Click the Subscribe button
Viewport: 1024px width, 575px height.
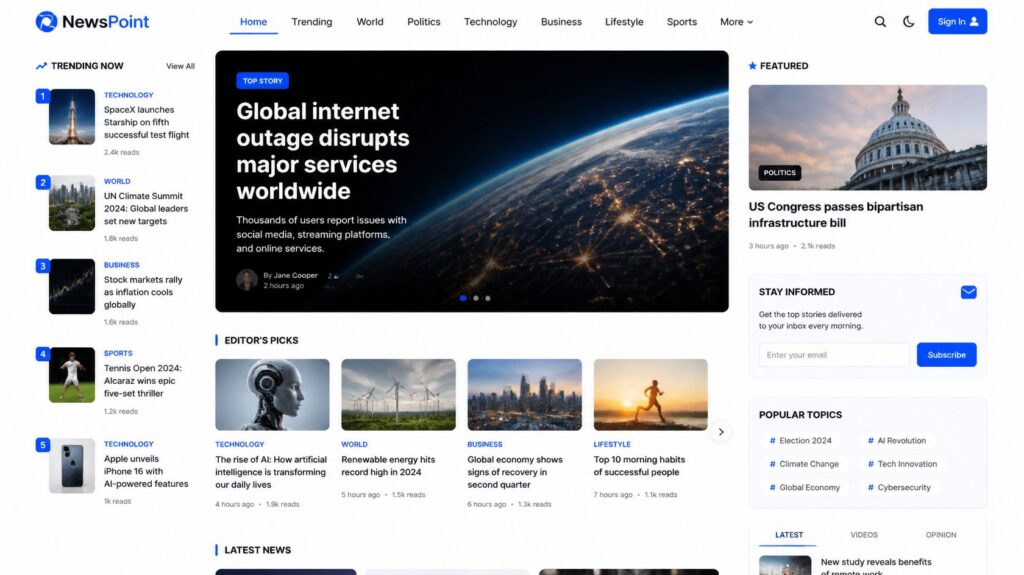[x=946, y=355]
